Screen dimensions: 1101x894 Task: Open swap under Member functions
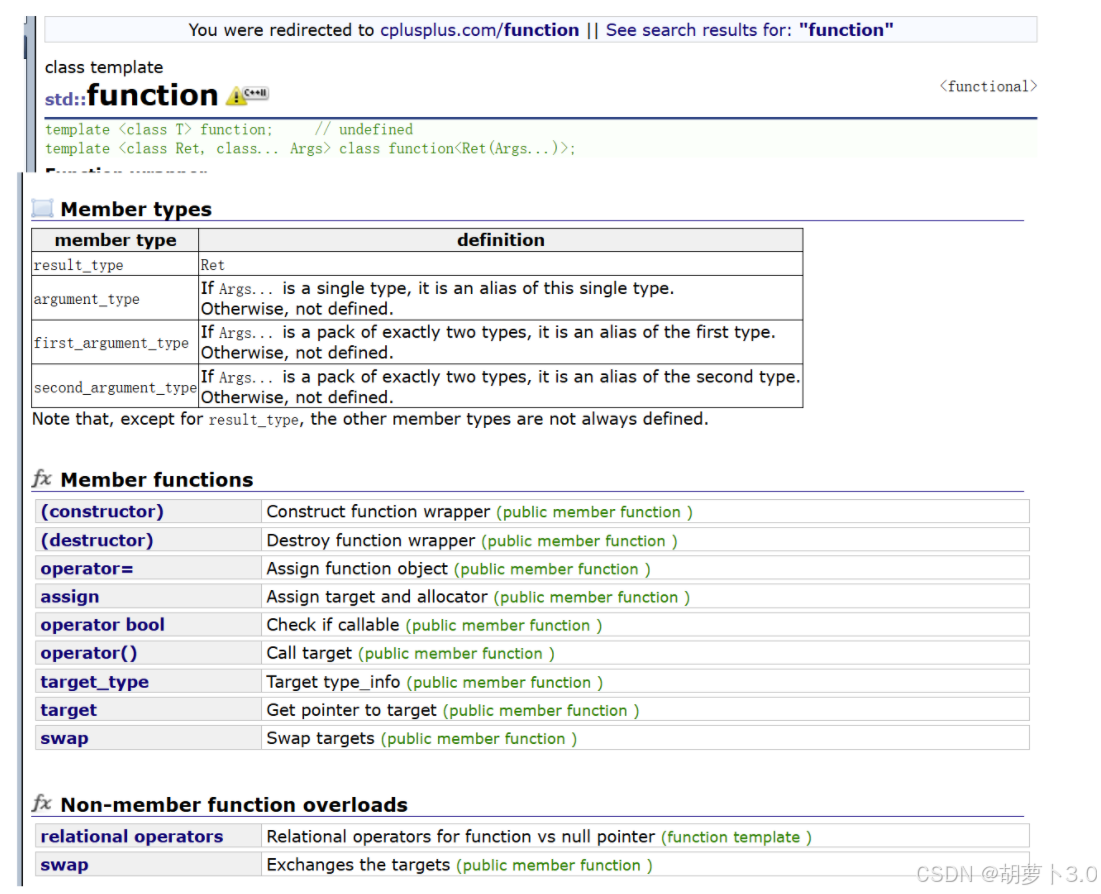tap(64, 738)
